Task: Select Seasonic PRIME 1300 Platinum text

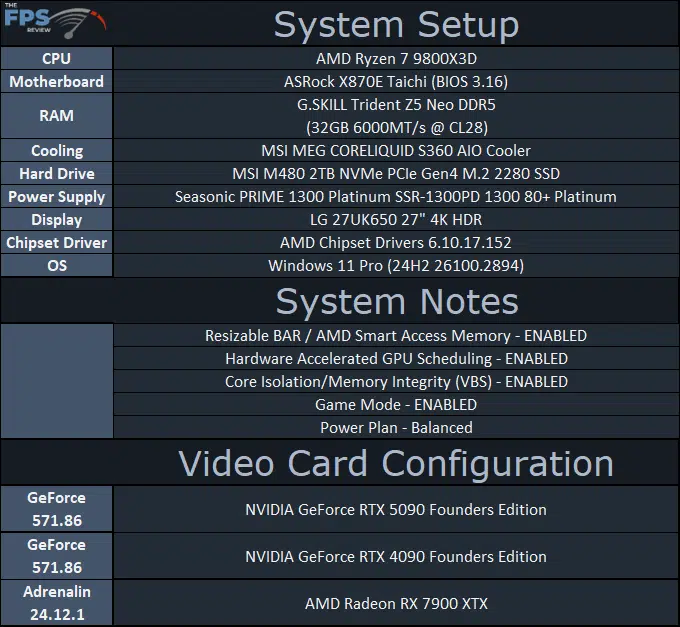Action: click(396, 197)
